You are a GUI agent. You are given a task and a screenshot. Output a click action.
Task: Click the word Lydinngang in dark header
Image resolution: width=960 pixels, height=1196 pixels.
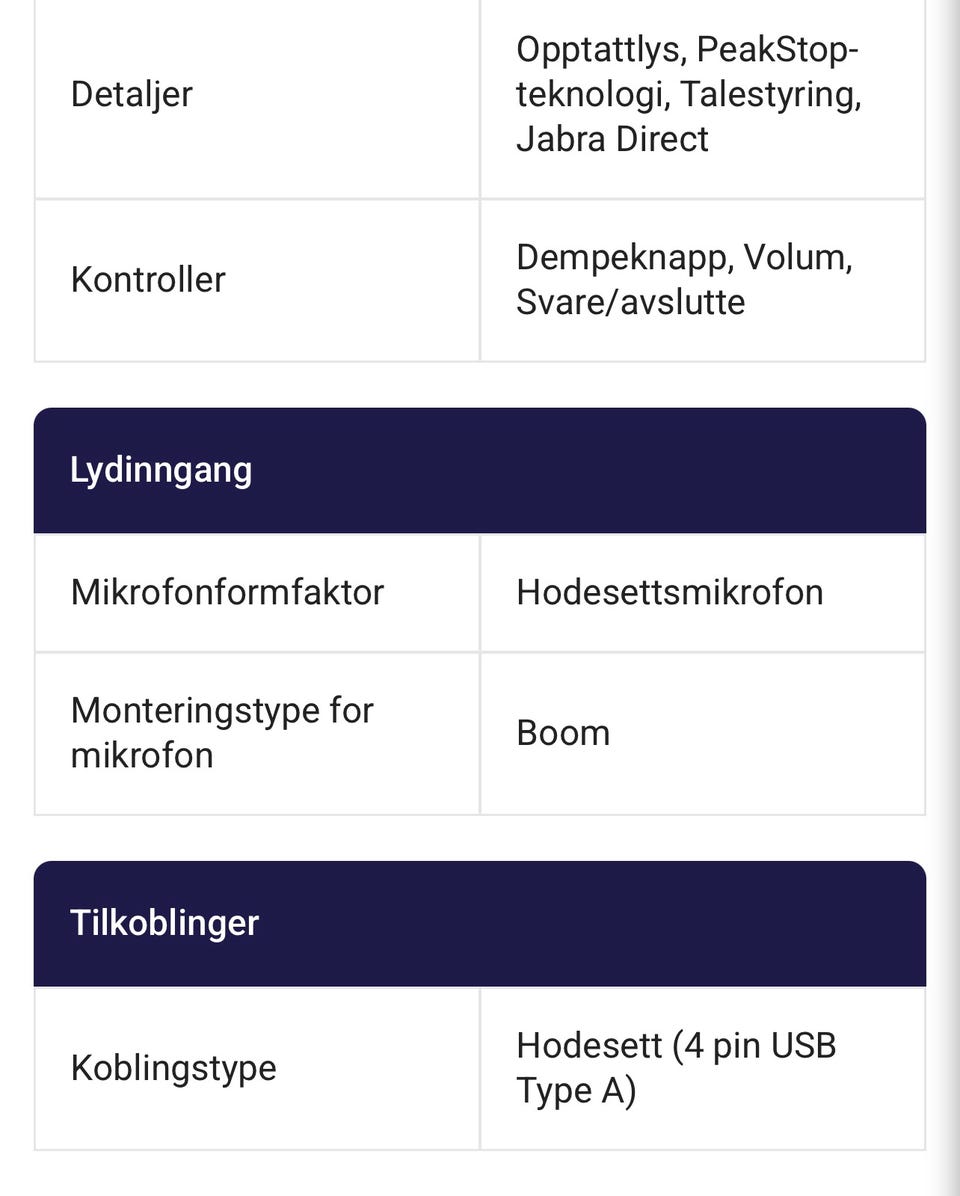[161, 470]
